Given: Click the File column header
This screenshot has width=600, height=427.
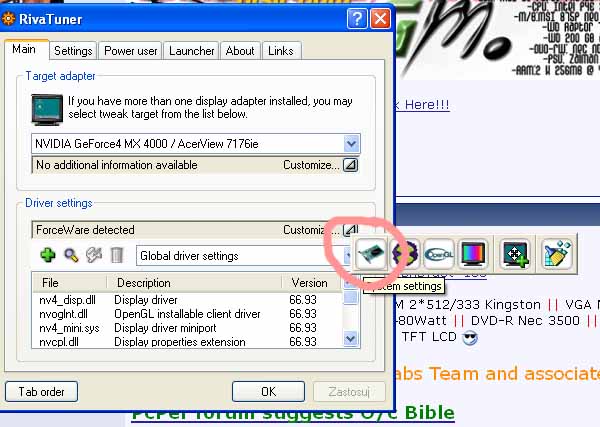Looking at the screenshot, I should 69,283.
